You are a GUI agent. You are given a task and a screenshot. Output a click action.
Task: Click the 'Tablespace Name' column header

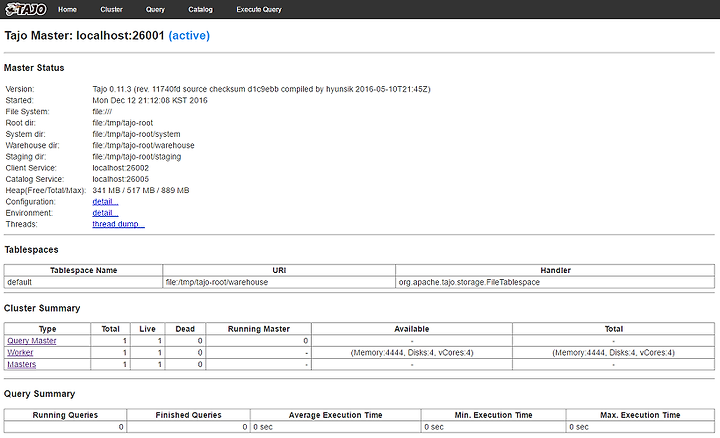[x=84, y=270]
